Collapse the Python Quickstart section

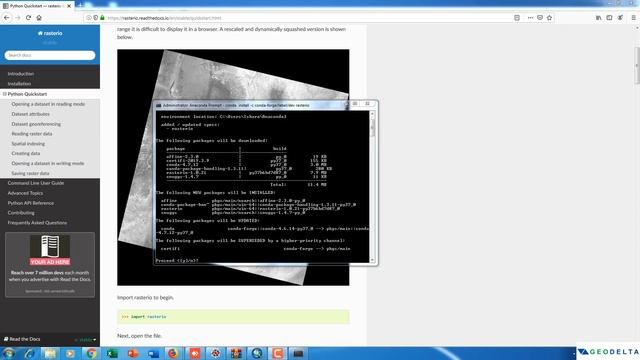[x=4, y=94]
